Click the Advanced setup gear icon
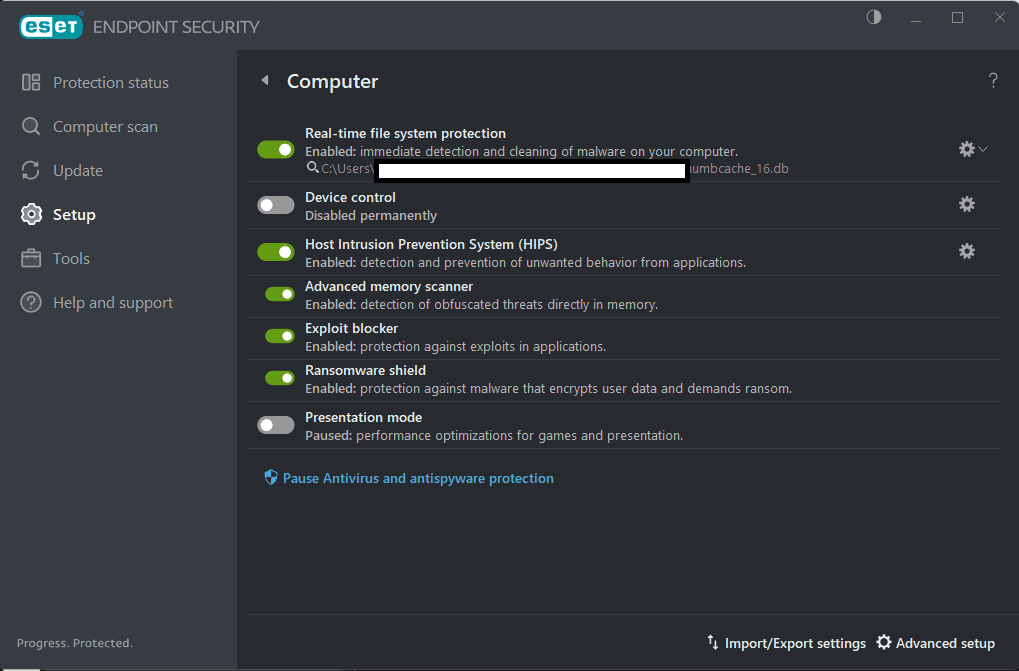This screenshot has width=1019, height=671. (884, 642)
